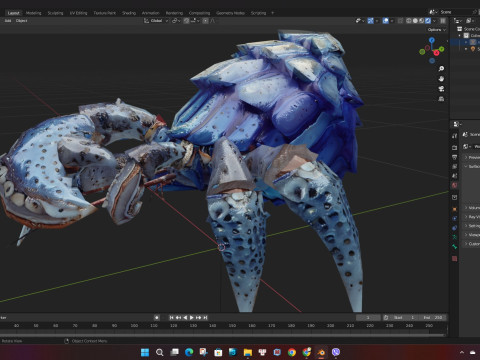Select solid viewport shading
Screen dimensions: 480x360
coord(415,21)
